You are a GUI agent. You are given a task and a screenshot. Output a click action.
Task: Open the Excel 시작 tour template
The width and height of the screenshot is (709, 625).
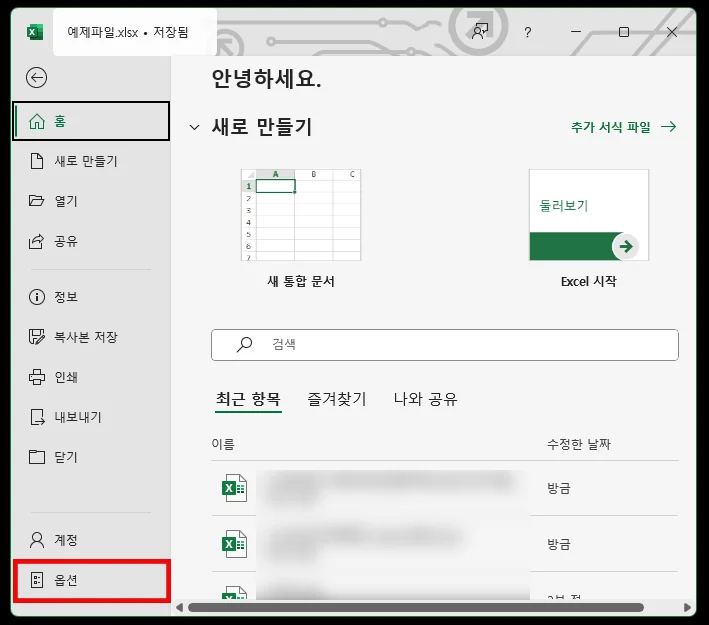(x=589, y=228)
